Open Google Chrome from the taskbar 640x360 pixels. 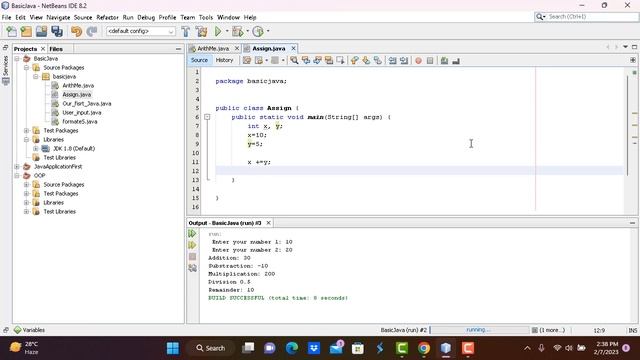(424, 348)
